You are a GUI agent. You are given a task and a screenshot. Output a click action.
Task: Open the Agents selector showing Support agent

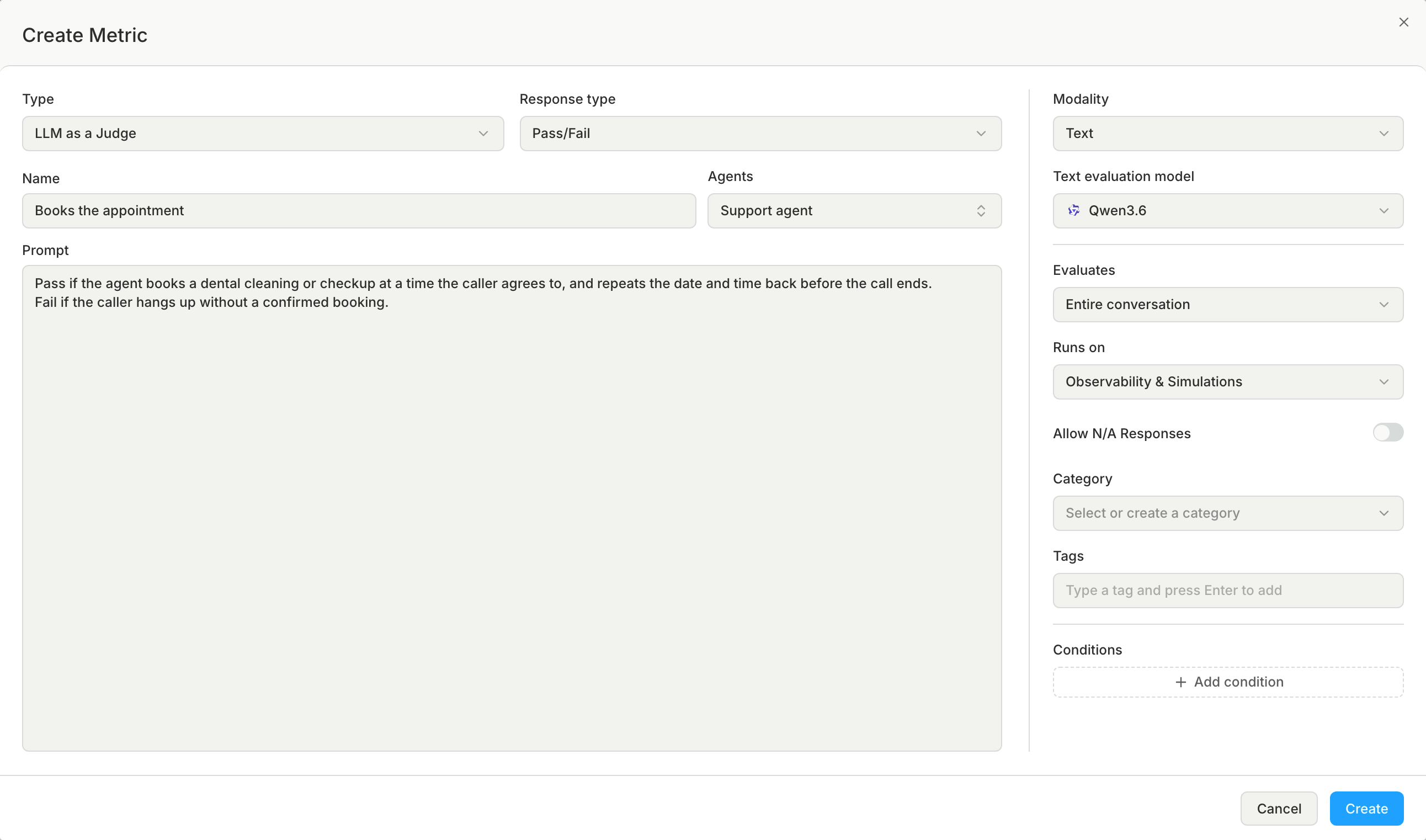point(854,211)
